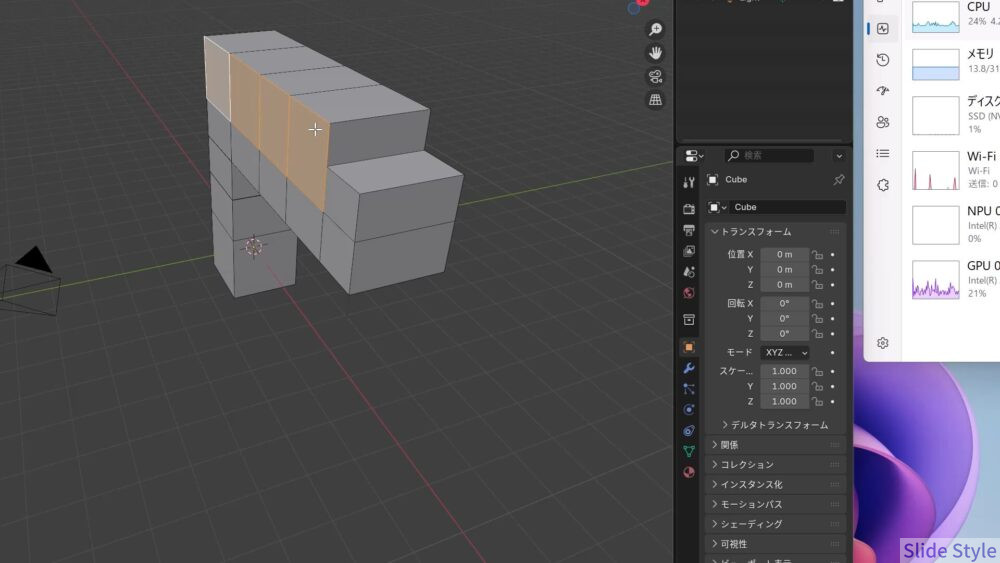This screenshot has width=1000, height=563.
Task: Select the camera object in viewport
Action: (x=30, y=282)
